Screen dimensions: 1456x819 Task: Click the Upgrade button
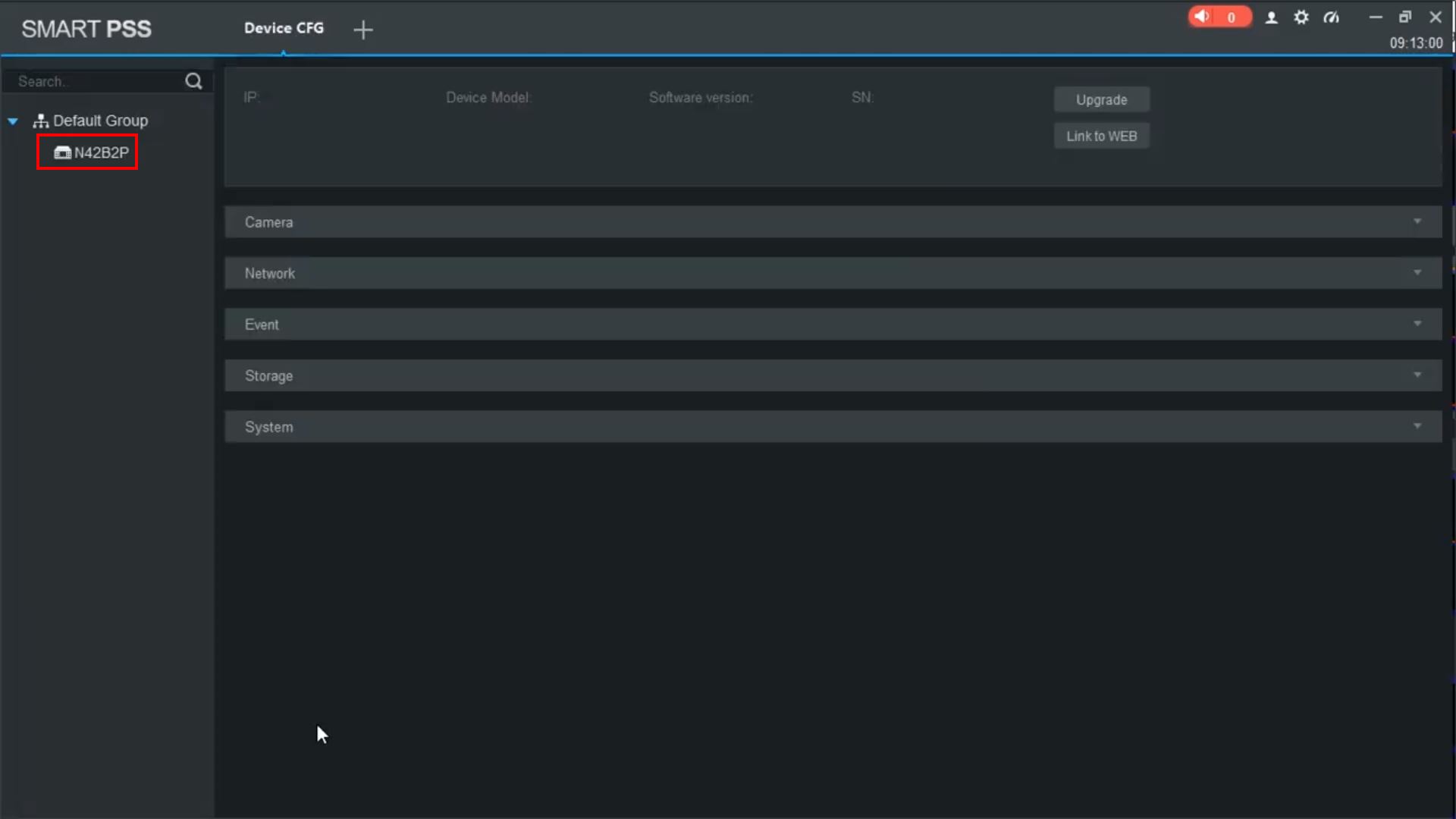coord(1101,100)
